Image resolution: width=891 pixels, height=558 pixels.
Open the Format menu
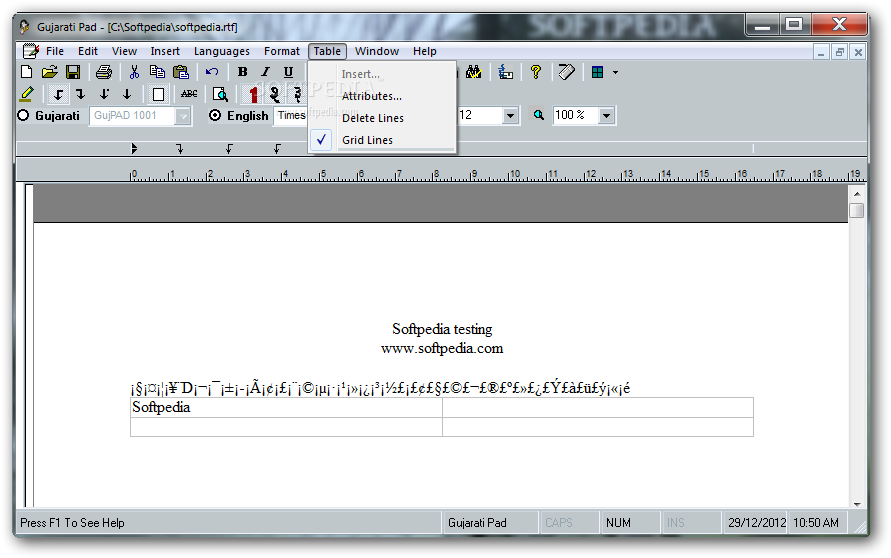282,51
